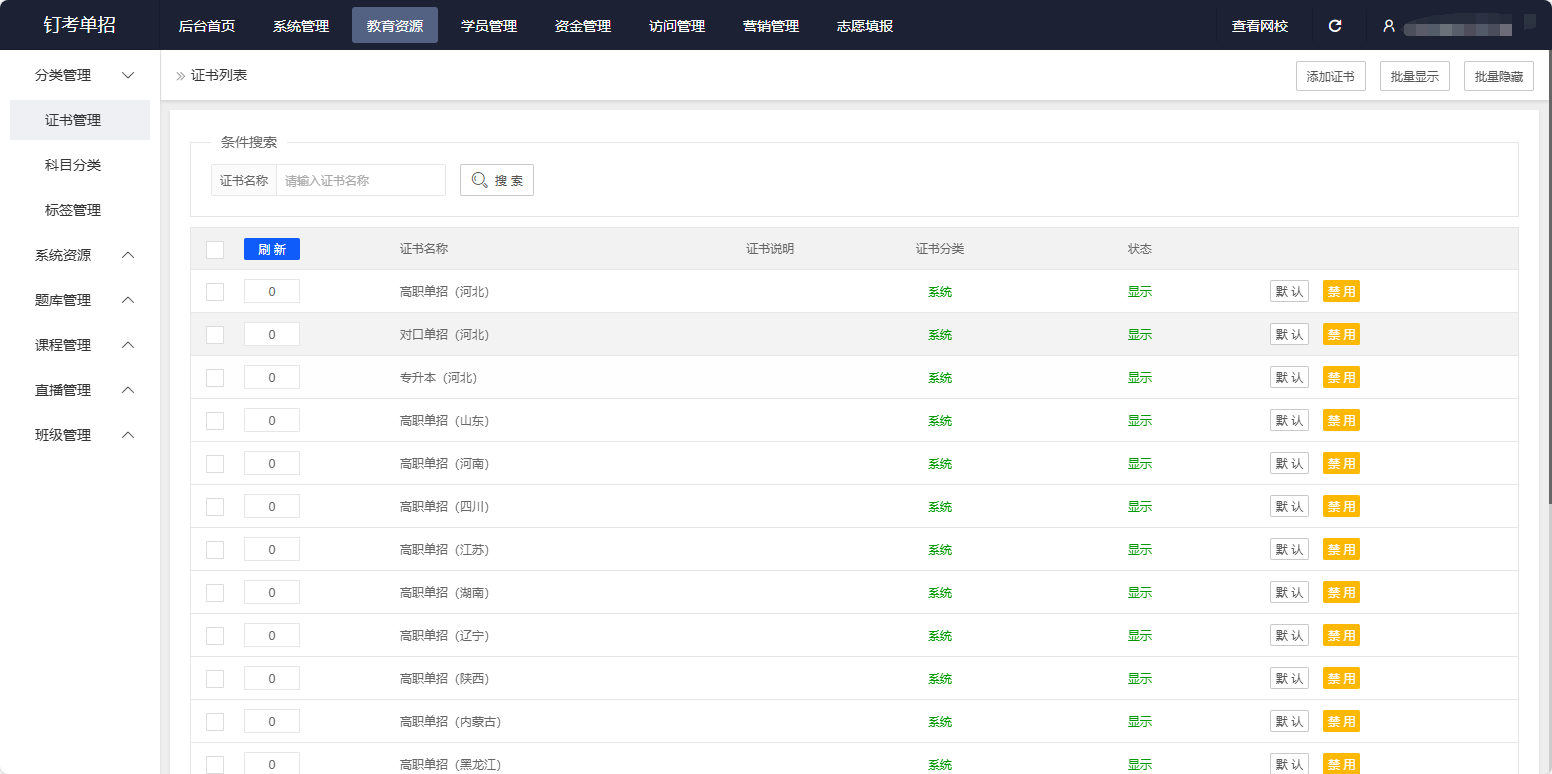Click 默认 for 高职单招（江苏）
1552x774 pixels.
click(1289, 550)
